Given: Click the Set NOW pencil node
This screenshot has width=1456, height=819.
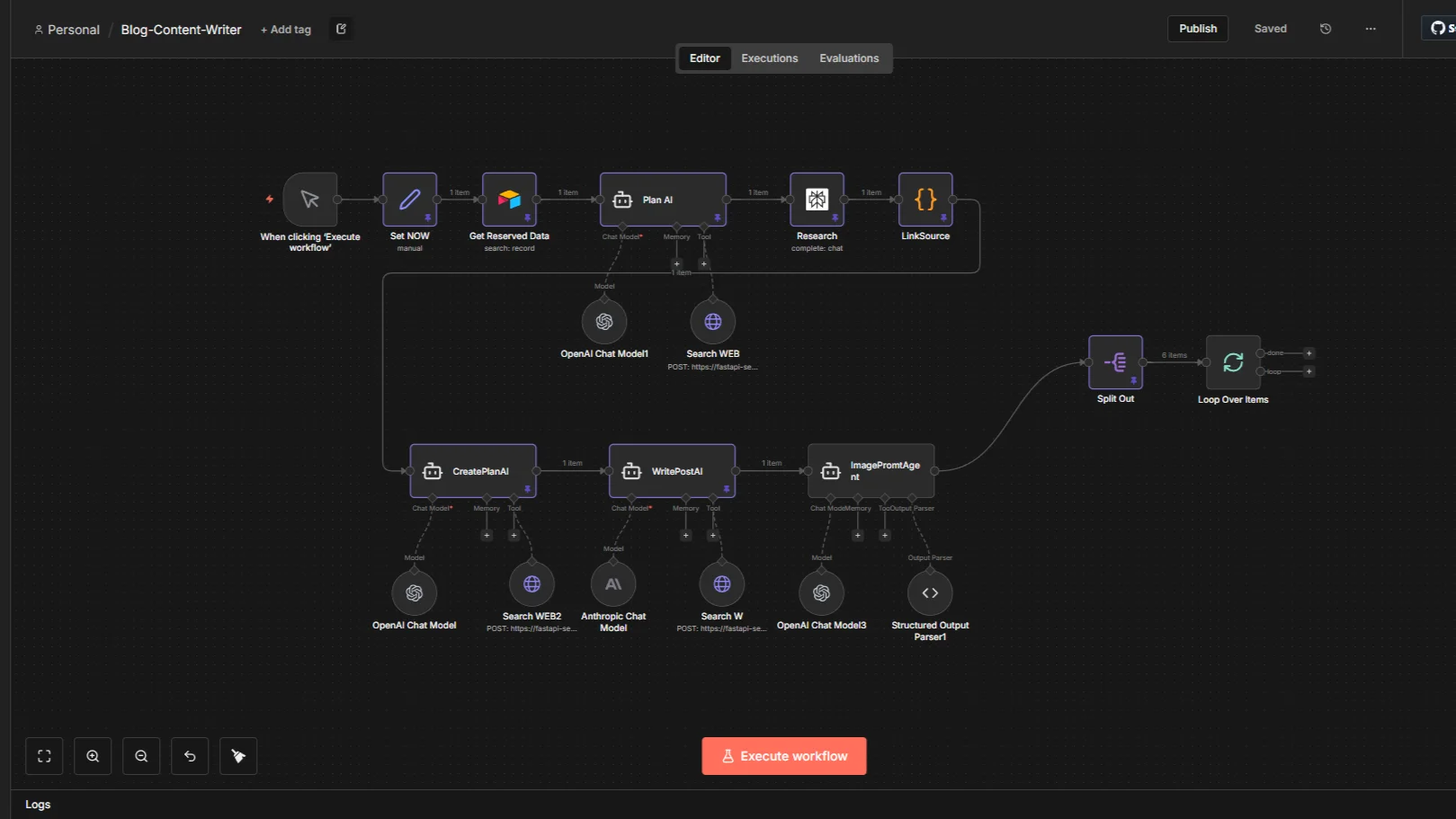Looking at the screenshot, I should (x=409, y=200).
